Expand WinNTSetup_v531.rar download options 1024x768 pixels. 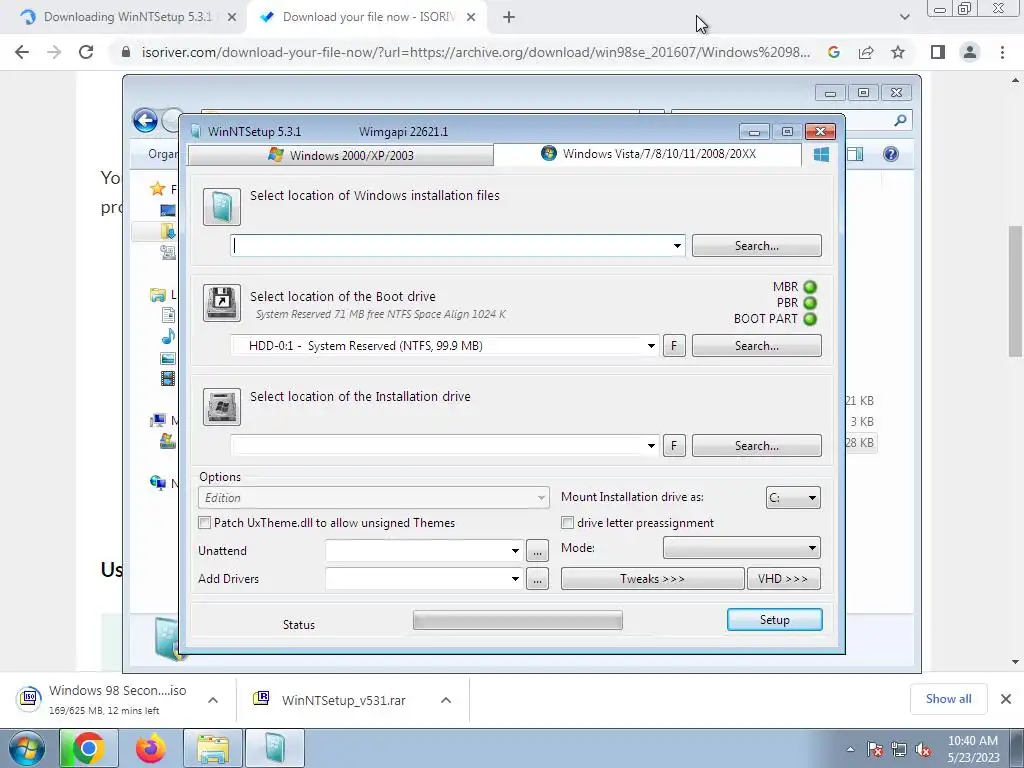click(446, 700)
